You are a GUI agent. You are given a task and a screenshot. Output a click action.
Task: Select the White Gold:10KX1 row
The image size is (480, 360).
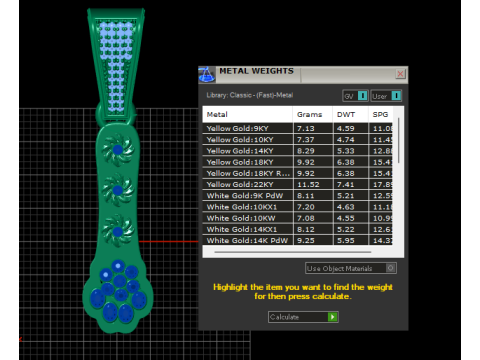click(297, 207)
